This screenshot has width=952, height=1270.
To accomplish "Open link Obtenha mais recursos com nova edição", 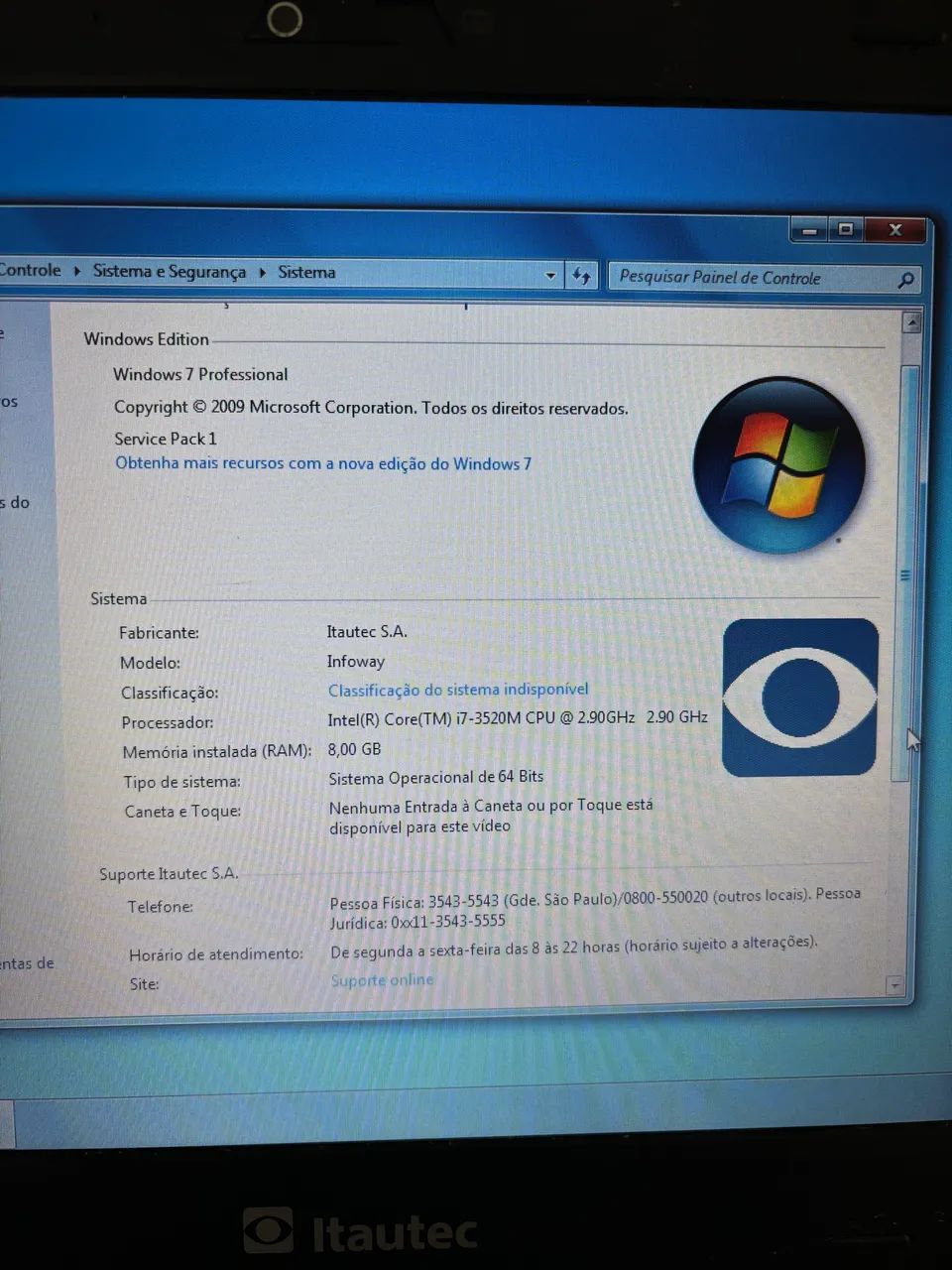I will tap(323, 463).
